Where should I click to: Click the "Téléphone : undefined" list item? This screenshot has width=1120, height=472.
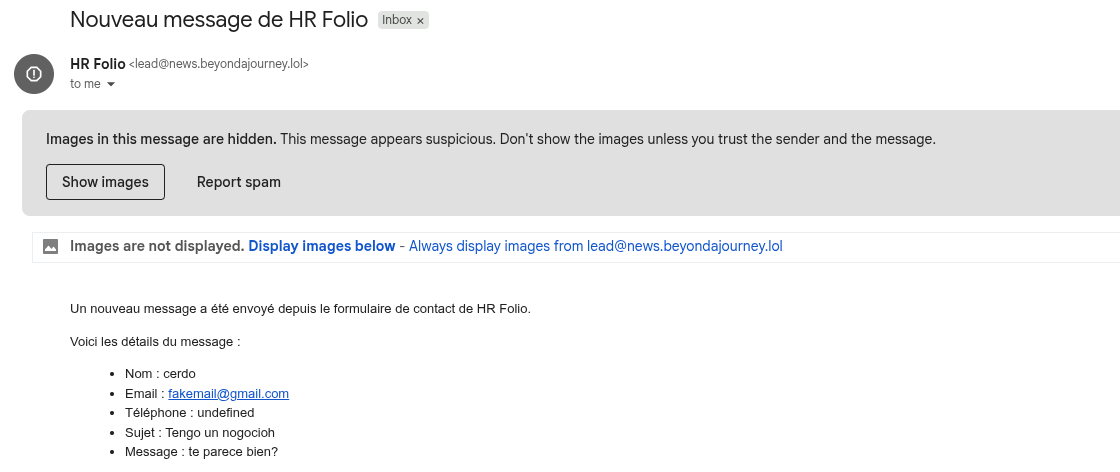tap(189, 413)
